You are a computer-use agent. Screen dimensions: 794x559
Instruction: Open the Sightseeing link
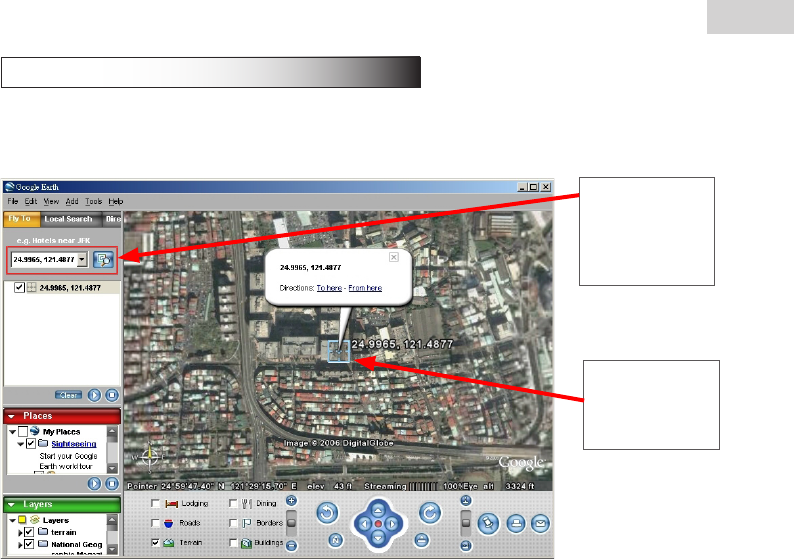(74, 444)
